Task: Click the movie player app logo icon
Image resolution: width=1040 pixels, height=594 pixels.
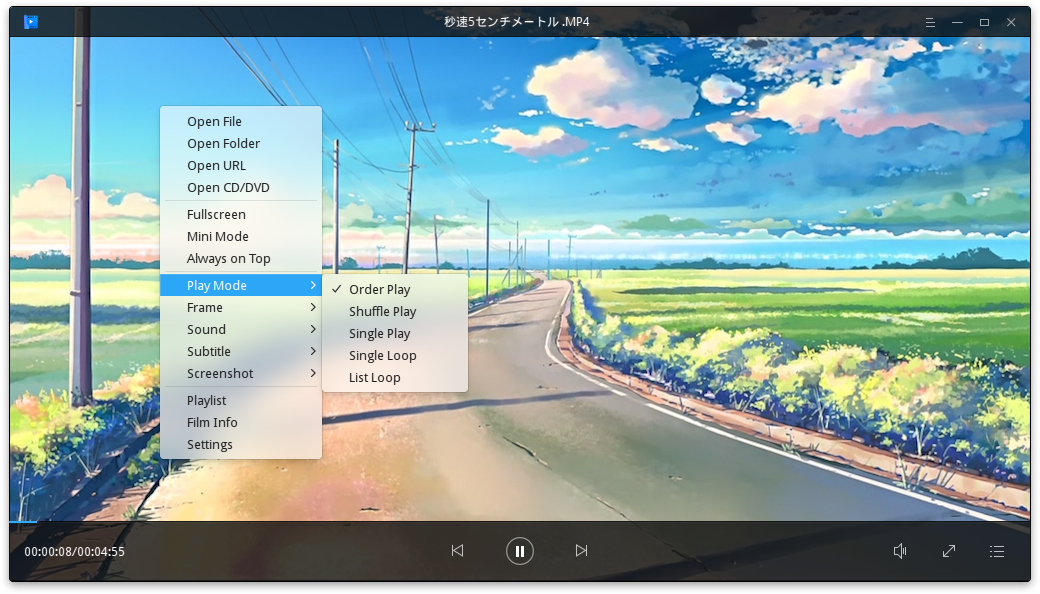Action: (x=31, y=22)
